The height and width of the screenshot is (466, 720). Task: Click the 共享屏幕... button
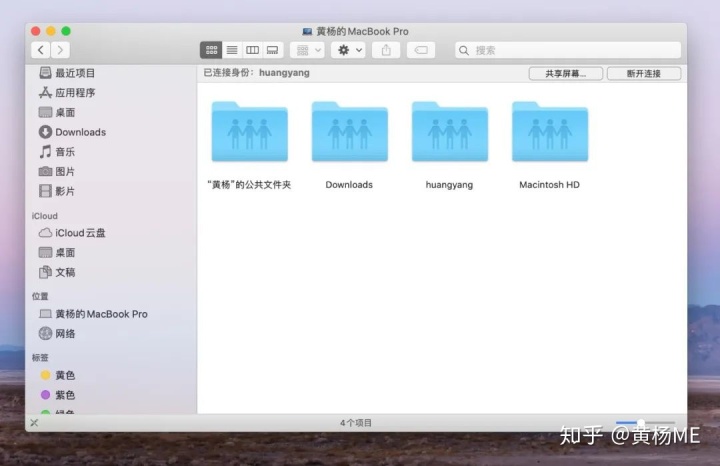point(566,73)
